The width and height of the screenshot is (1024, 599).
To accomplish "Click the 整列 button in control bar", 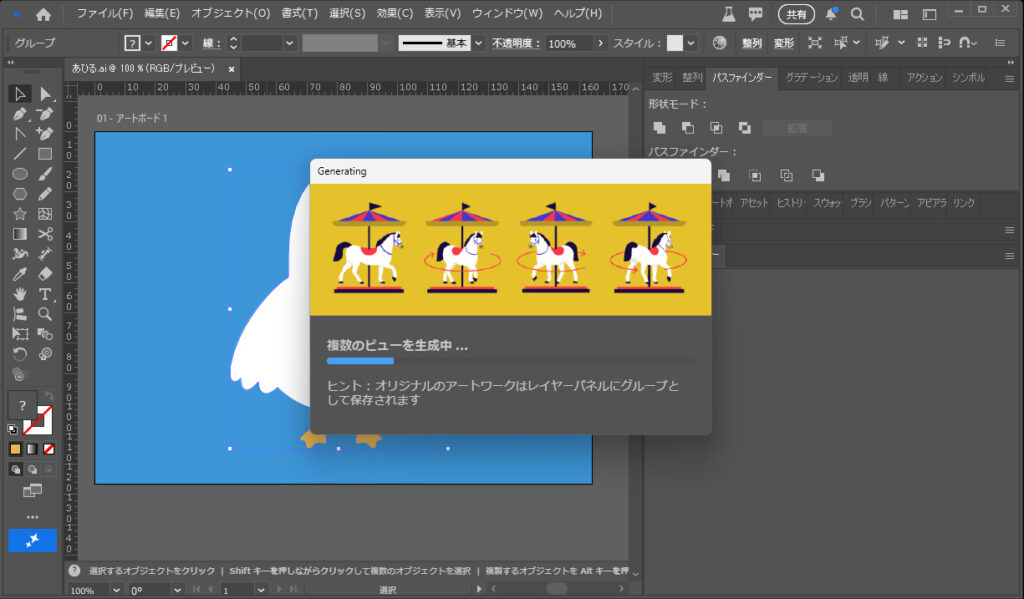I will tap(751, 44).
